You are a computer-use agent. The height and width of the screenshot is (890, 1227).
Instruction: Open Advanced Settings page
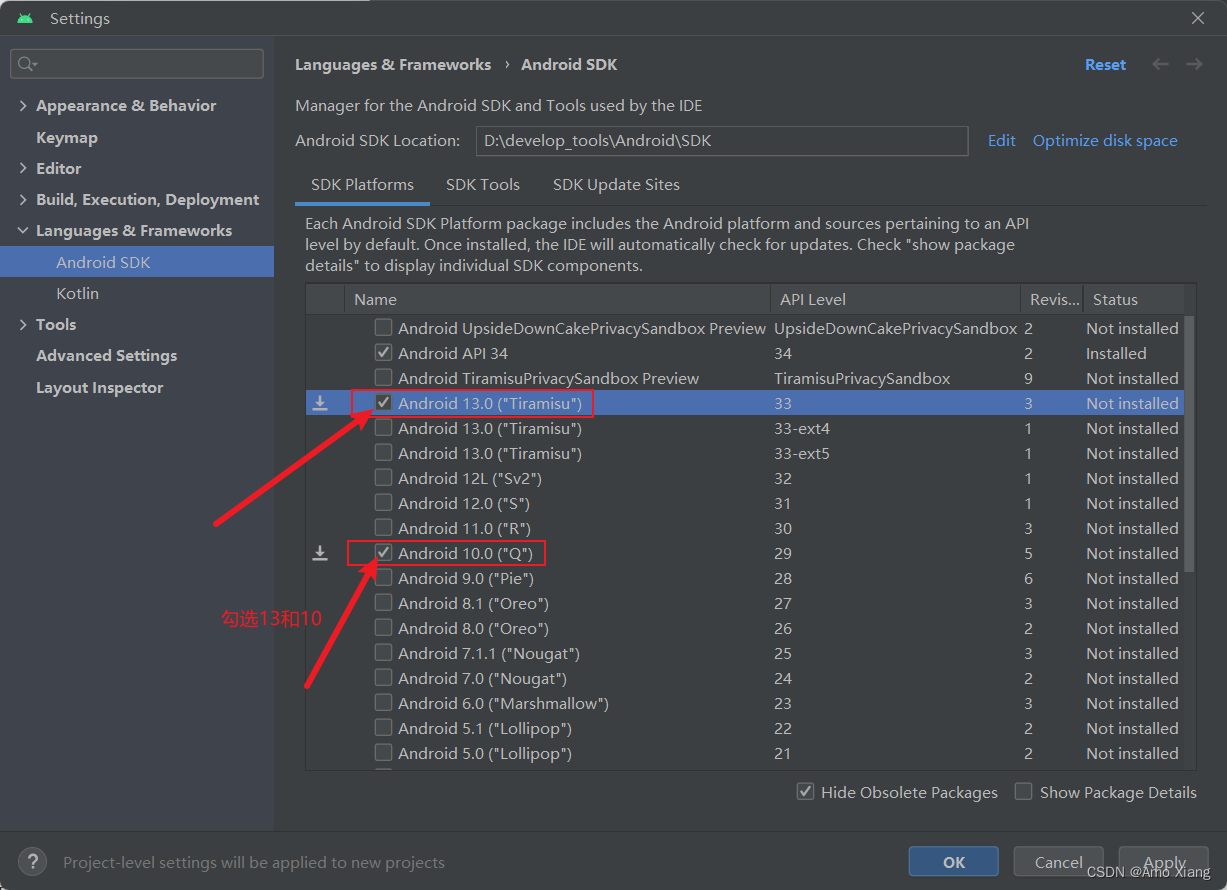[x=106, y=356]
